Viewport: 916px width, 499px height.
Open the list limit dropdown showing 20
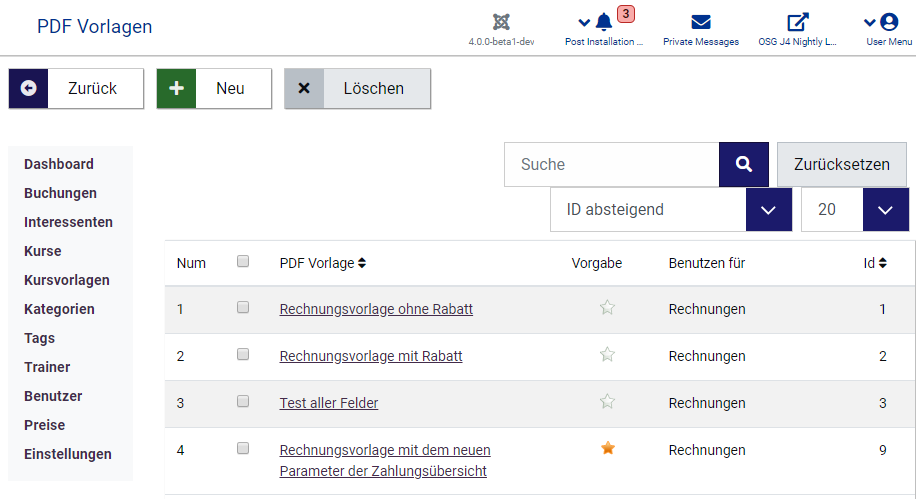click(855, 209)
